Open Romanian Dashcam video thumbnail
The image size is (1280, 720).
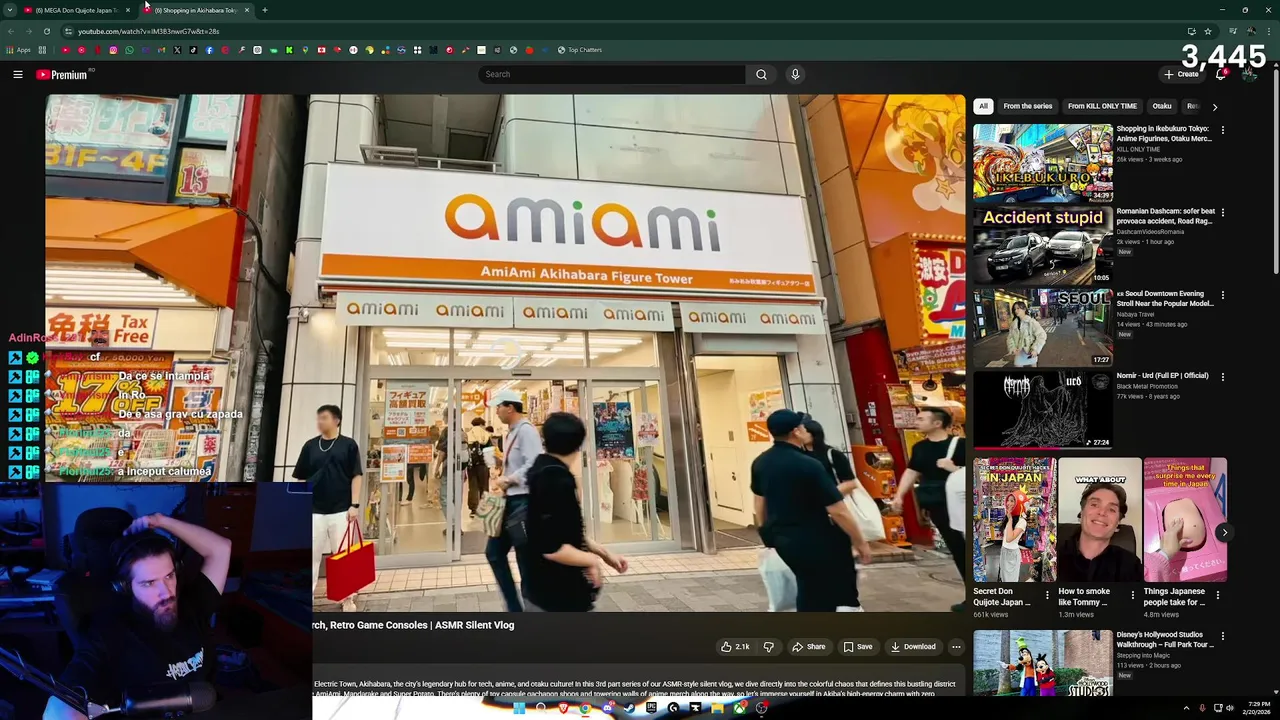point(1043,245)
